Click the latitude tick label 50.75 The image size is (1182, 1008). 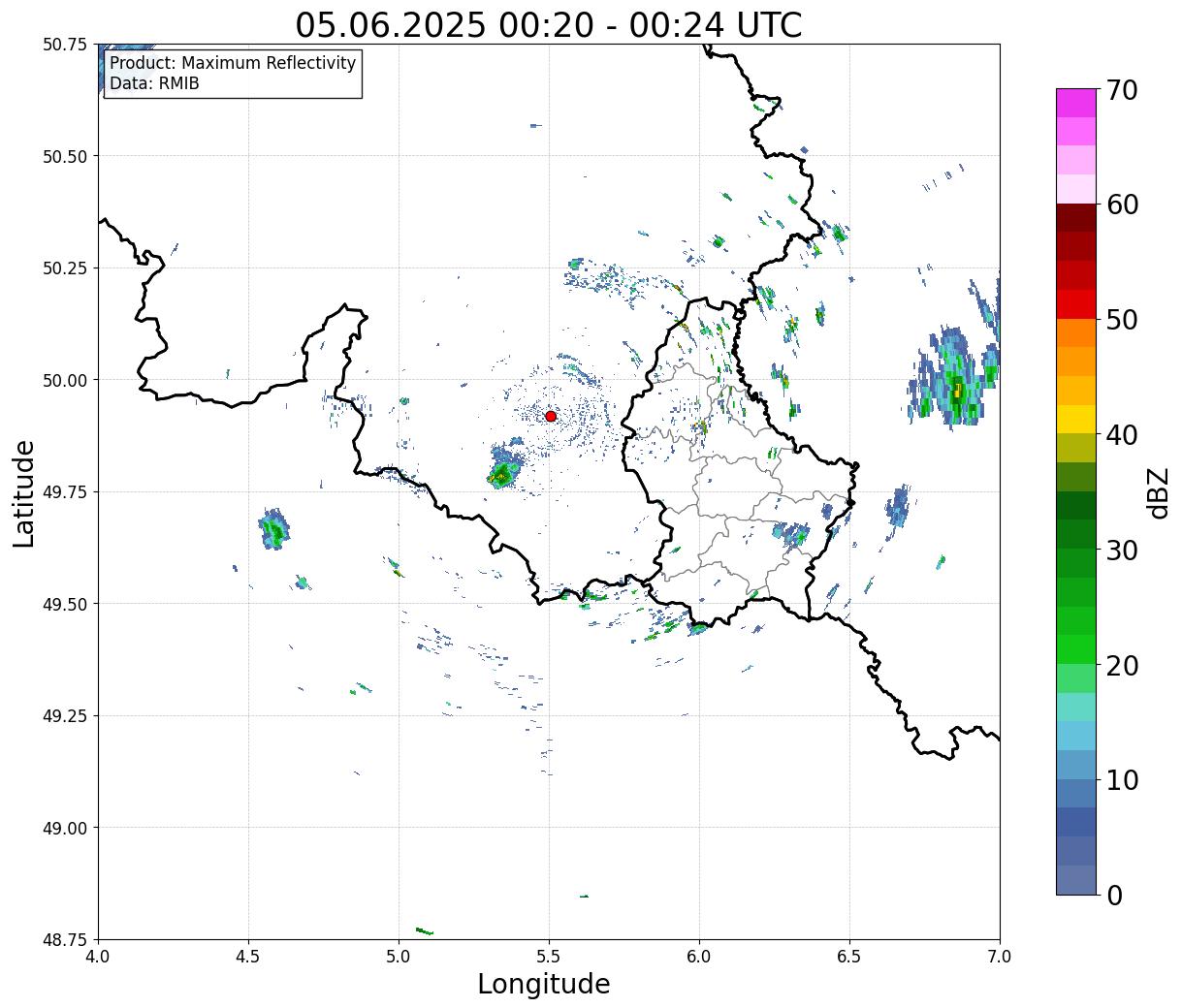tap(65, 45)
